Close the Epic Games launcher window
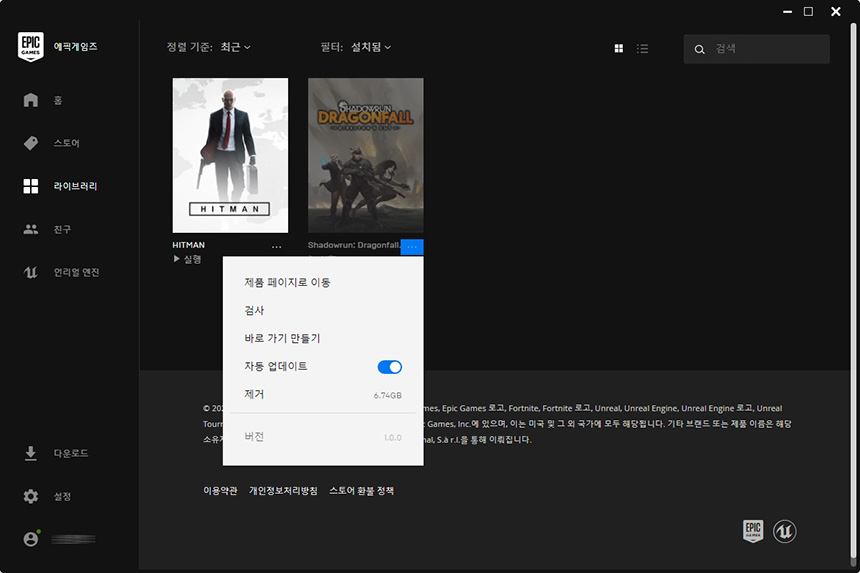This screenshot has height=573, width=860. pyautogui.click(x=836, y=12)
